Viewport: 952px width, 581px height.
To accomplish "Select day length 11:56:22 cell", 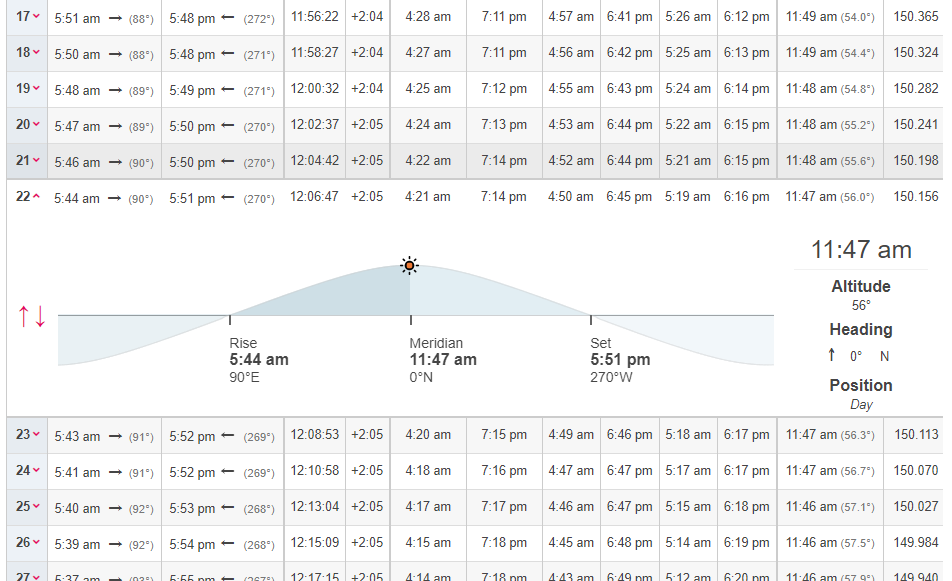I will [314, 16].
